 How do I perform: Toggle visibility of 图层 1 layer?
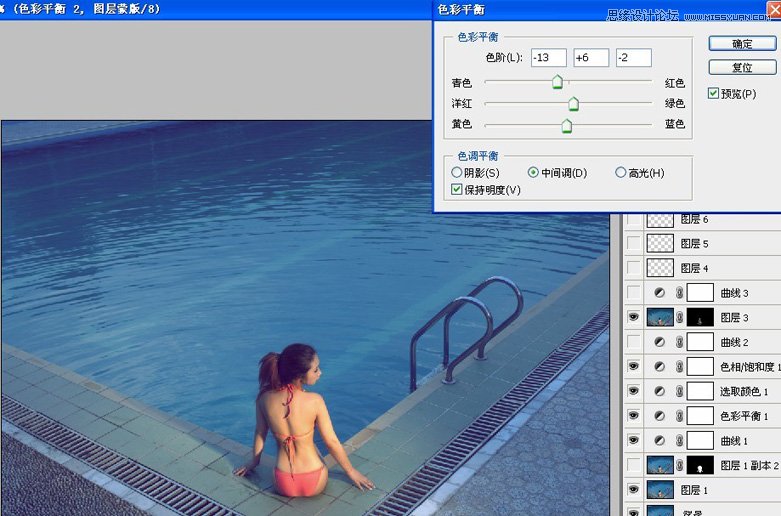tap(633, 489)
